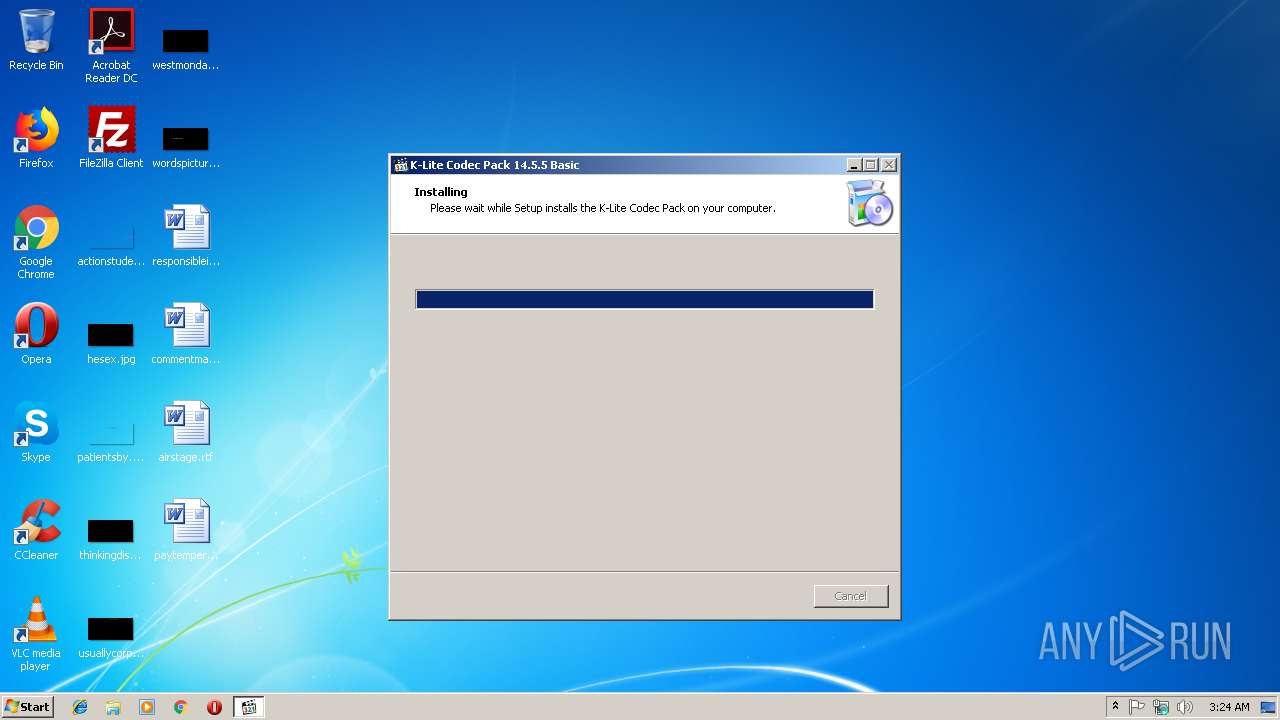This screenshot has width=1280, height=720.
Task: Select the usuallycorp file icon
Action: click(111, 636)
